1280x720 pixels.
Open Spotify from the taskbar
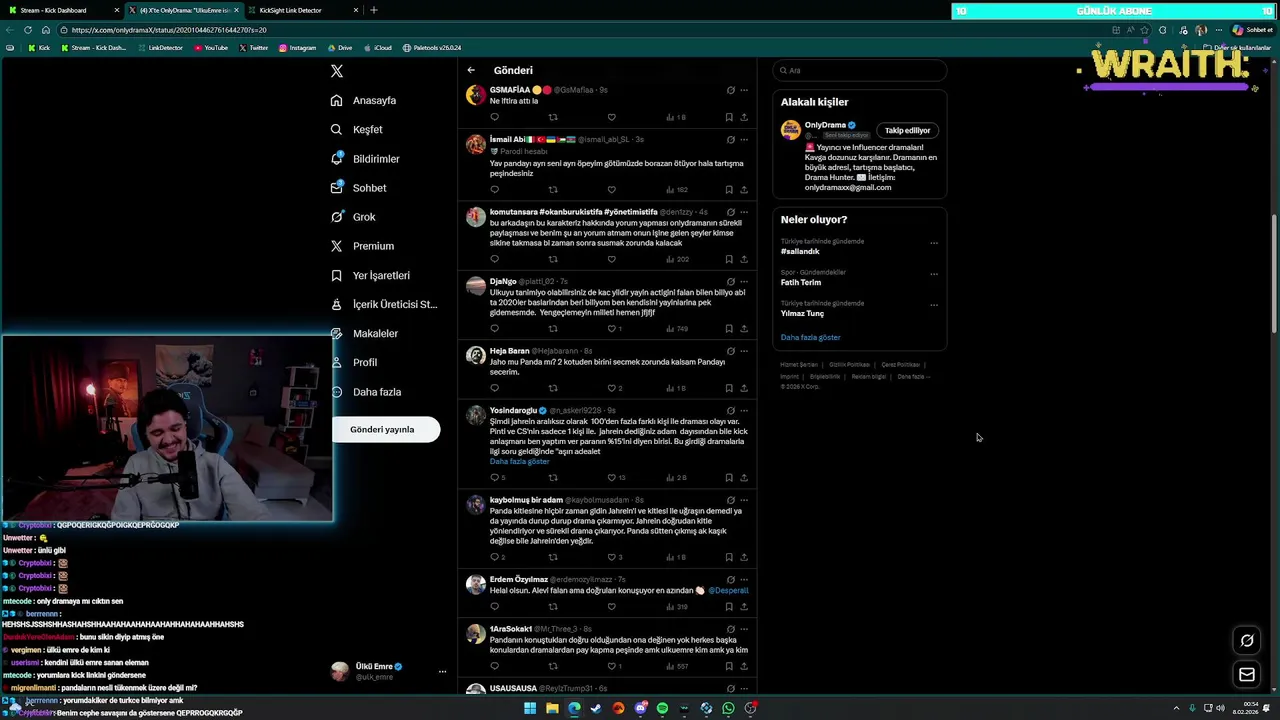click(x=662, y=708)
